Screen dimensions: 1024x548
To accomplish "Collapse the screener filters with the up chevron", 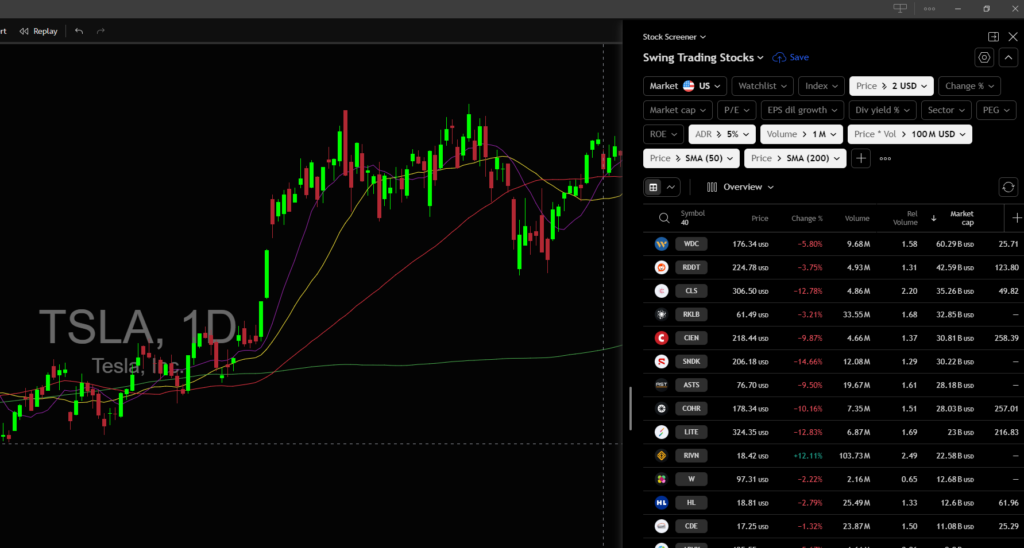I will pos(1008,57).
